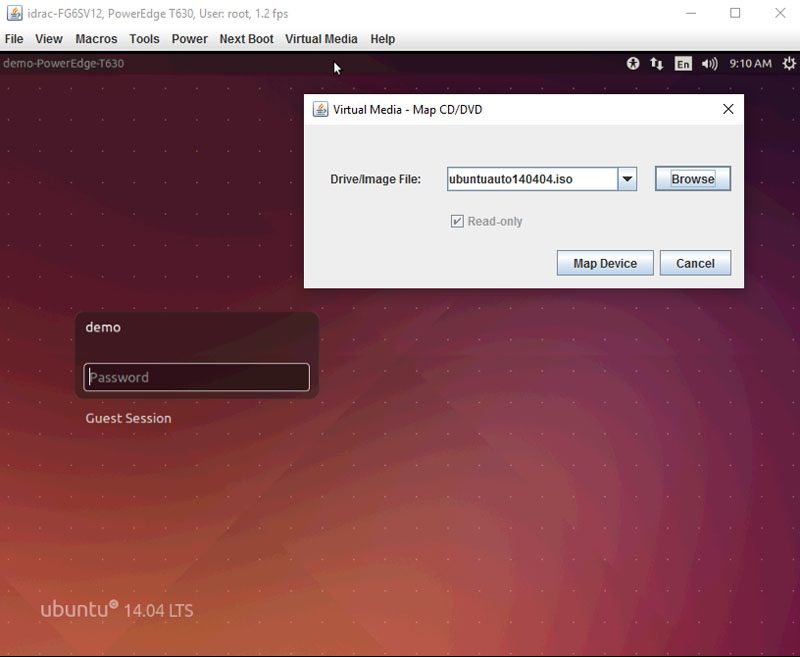Open the Macros menu
This screenshot has width=800, height=657.
point(96,39)
